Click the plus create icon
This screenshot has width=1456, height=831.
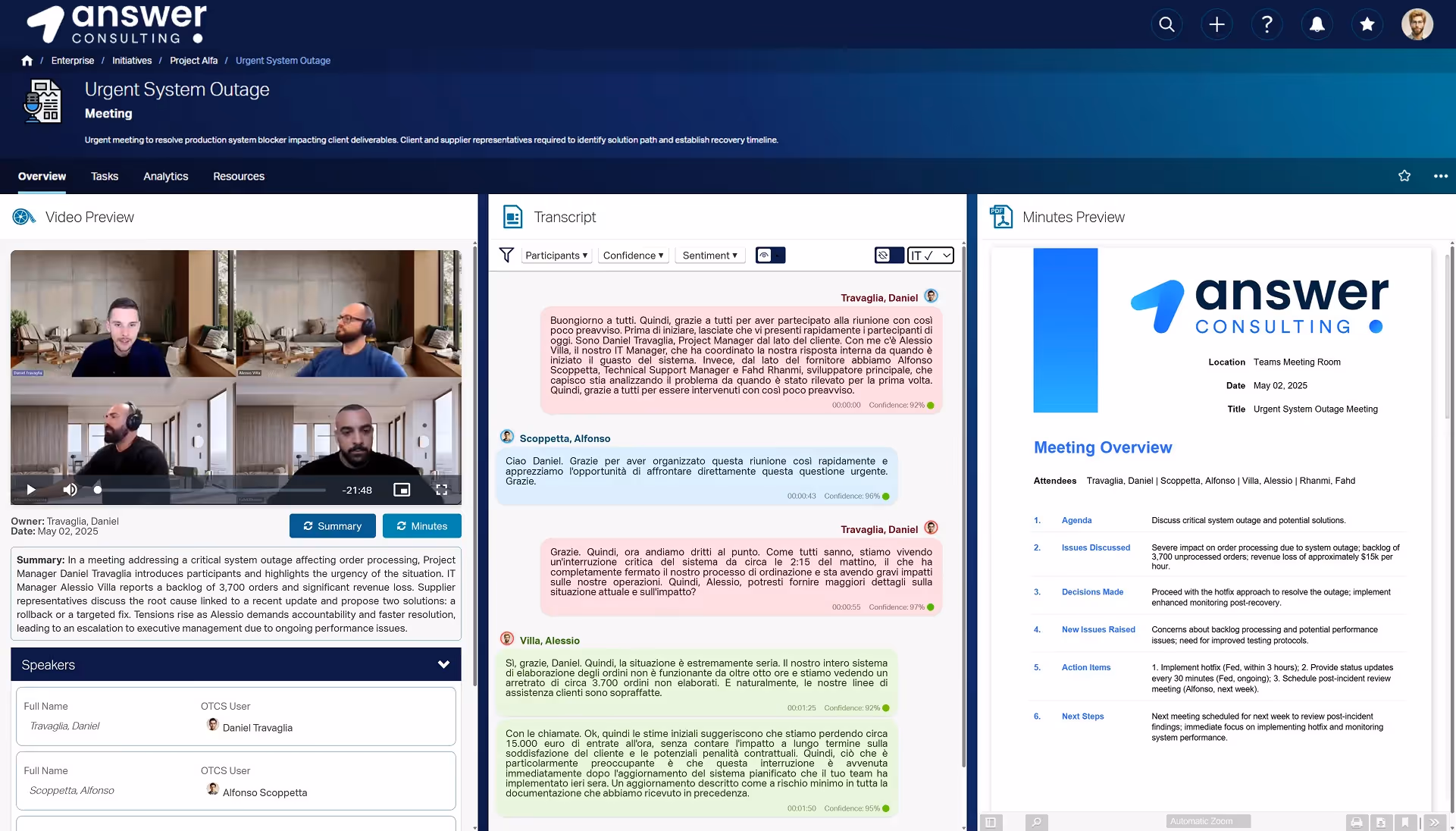(1216, 24)
